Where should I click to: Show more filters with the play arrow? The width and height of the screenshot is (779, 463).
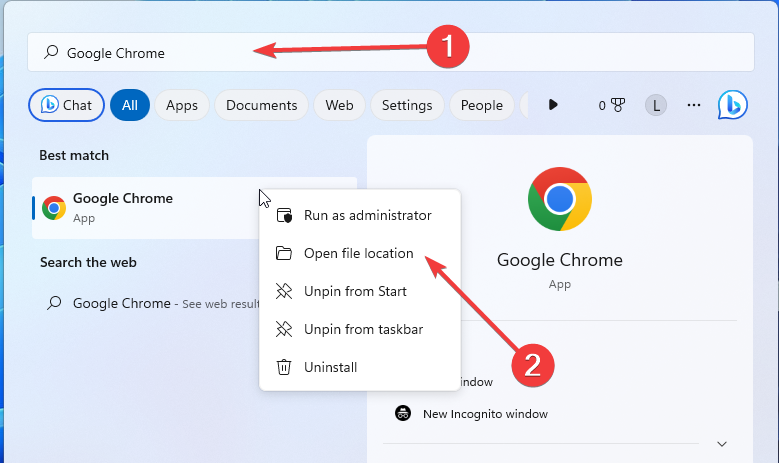(553, 105)
